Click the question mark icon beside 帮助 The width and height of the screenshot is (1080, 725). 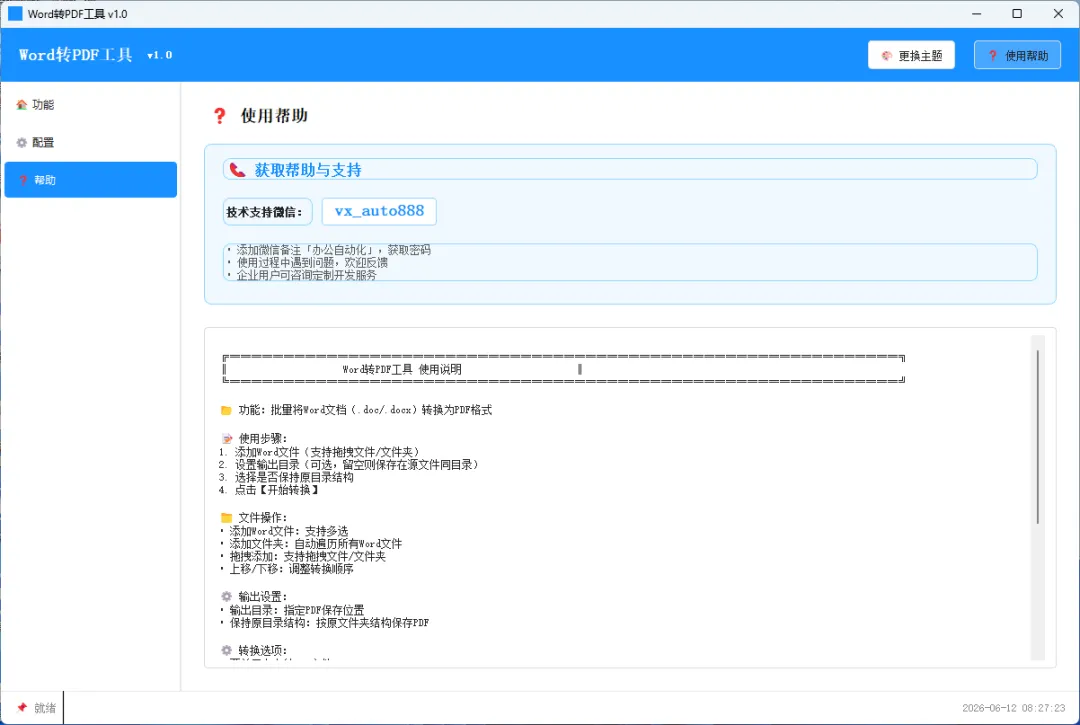point(23,180)
